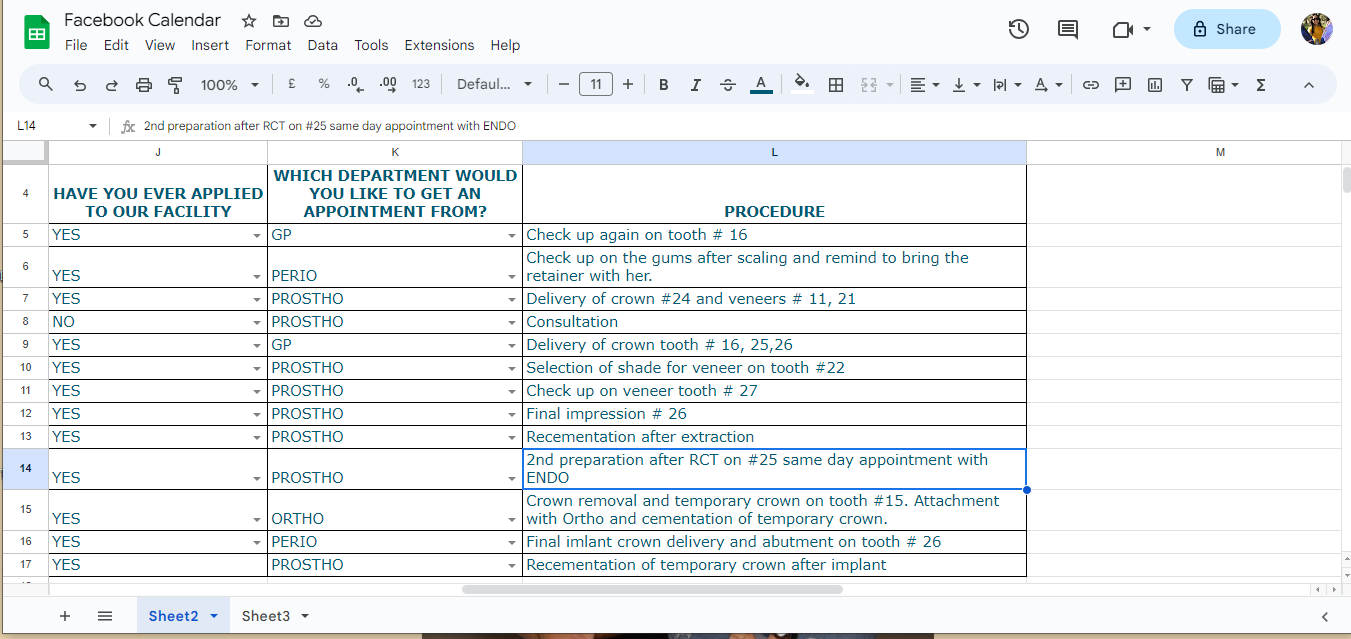
Task: Toggle strikethrough formatting
Action: pos(727,85)
